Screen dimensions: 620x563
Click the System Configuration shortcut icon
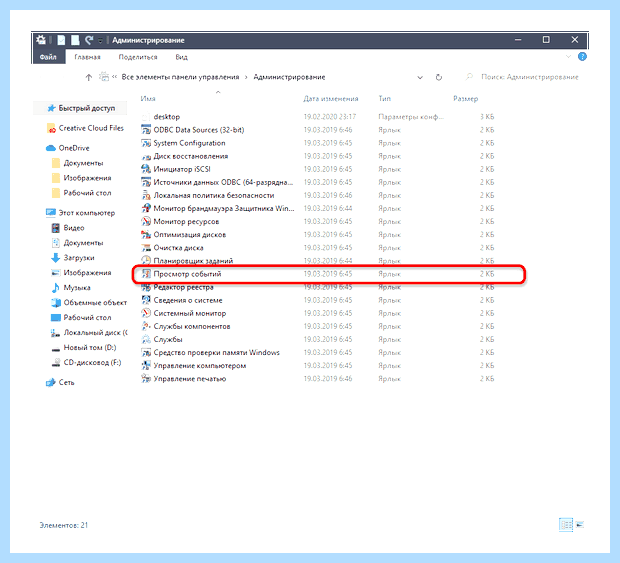[x=146, y=143]
